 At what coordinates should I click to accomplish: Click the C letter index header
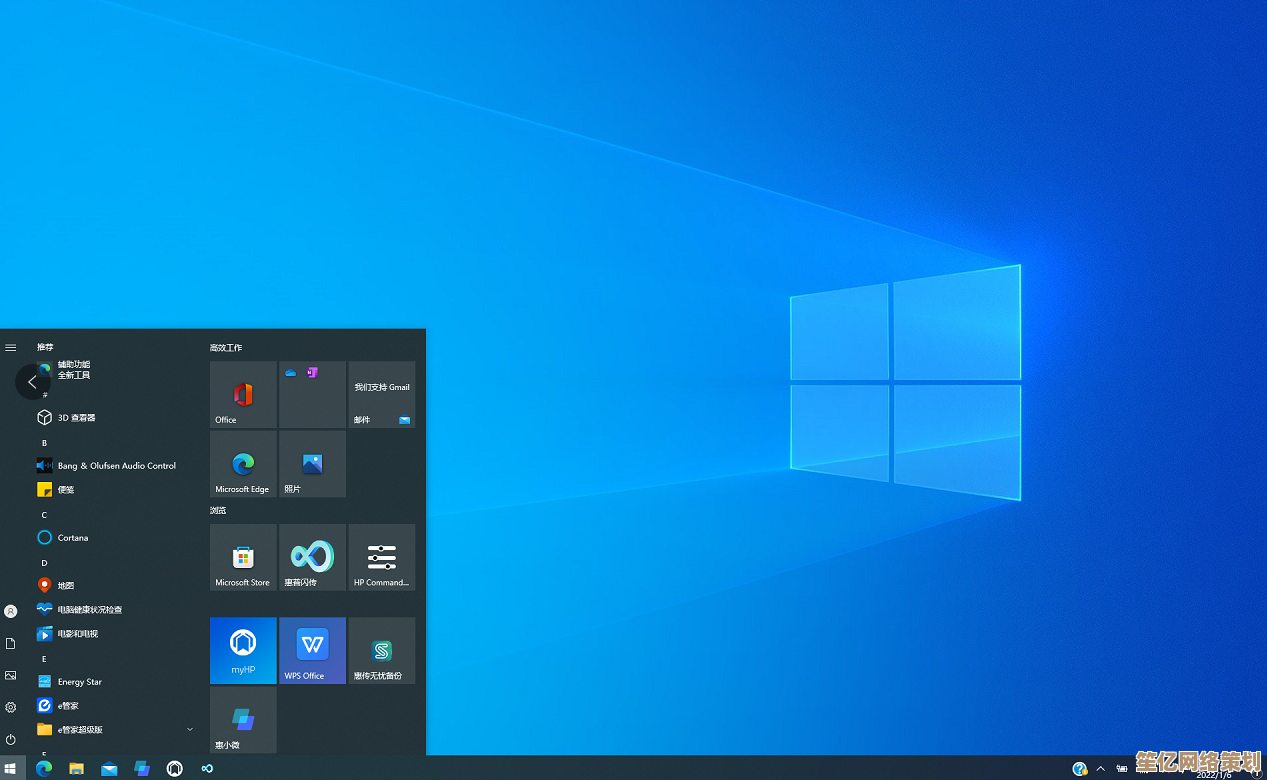[44, 515]
